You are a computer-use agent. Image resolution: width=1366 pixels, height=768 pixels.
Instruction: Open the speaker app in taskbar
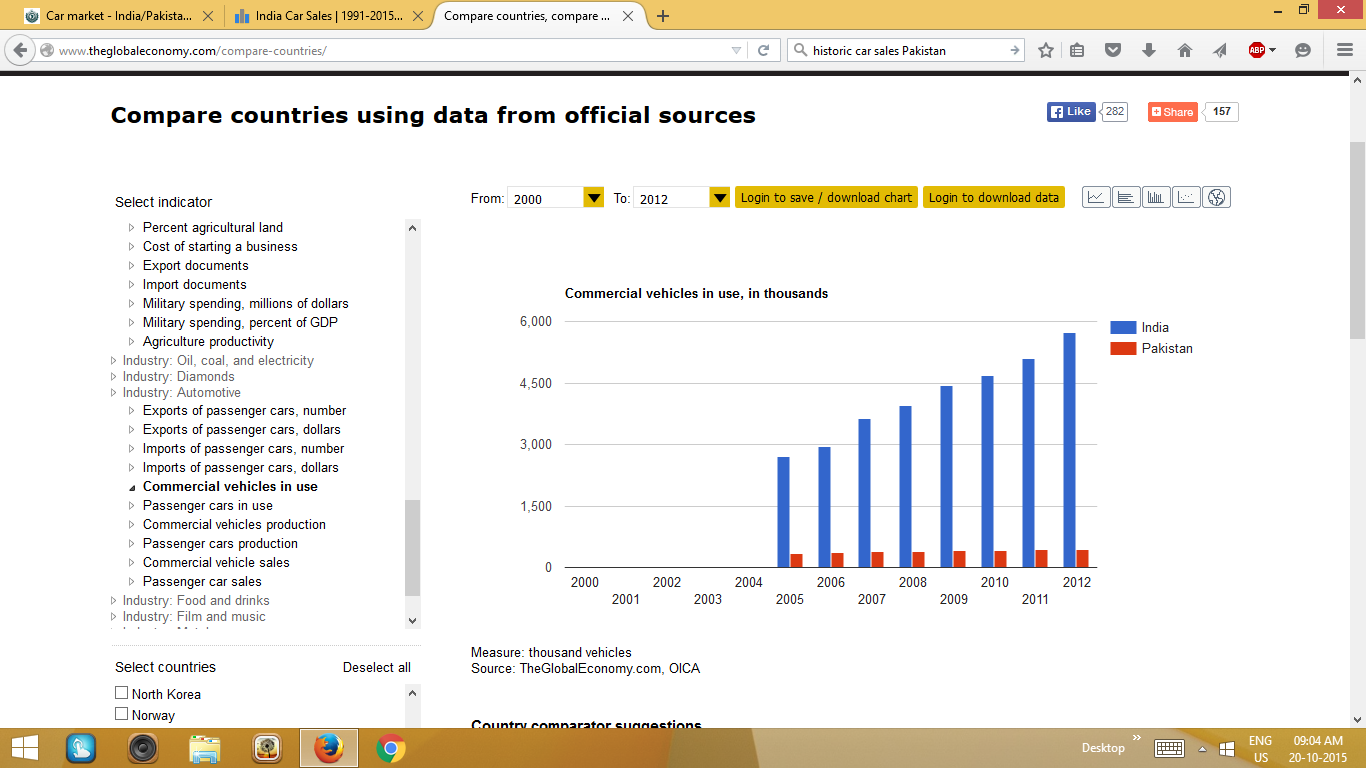[143, 748]
